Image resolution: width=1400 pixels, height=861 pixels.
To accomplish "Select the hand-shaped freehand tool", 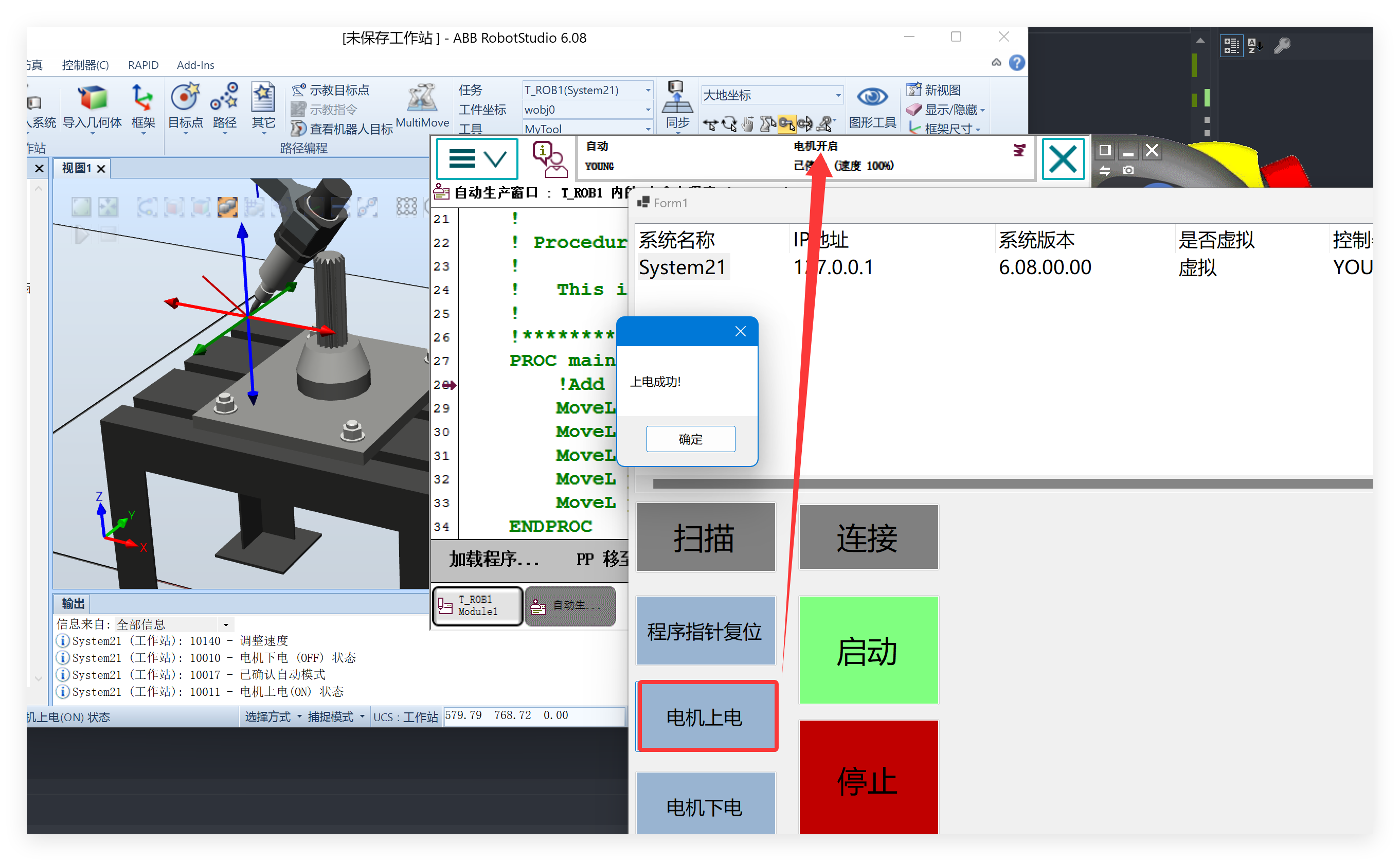I will pyautogui.click(x=748, y=123).
